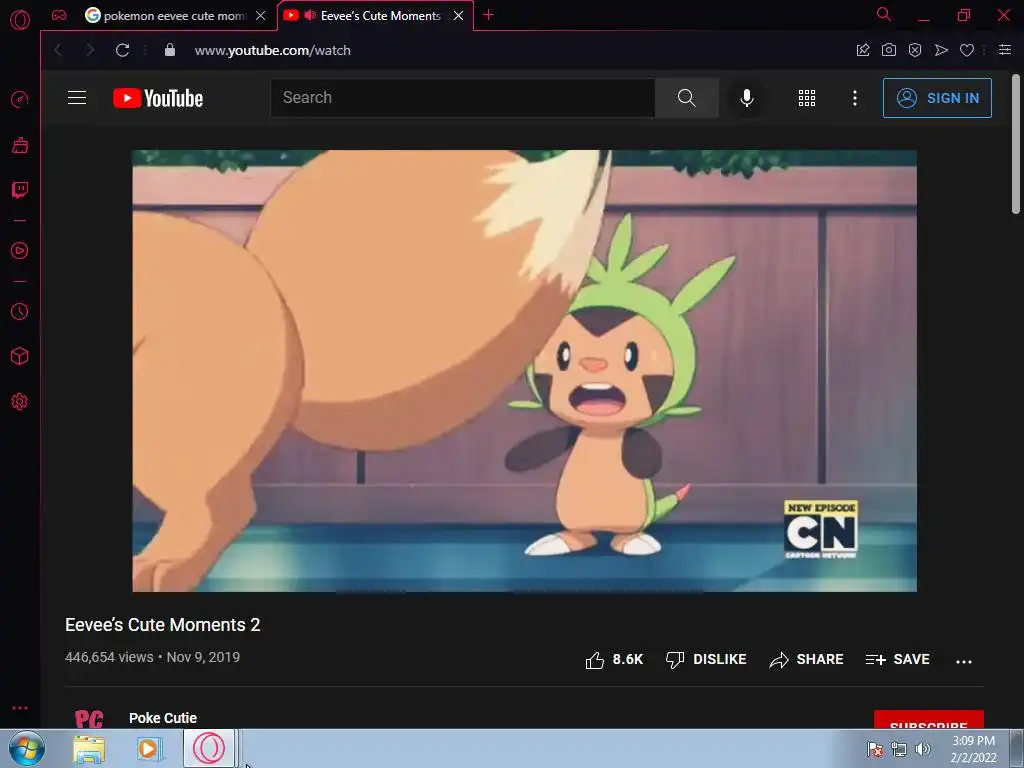Open a new tab with plus button
Viewport: 1024px width, 768px height.
click(x=488, y=15)
